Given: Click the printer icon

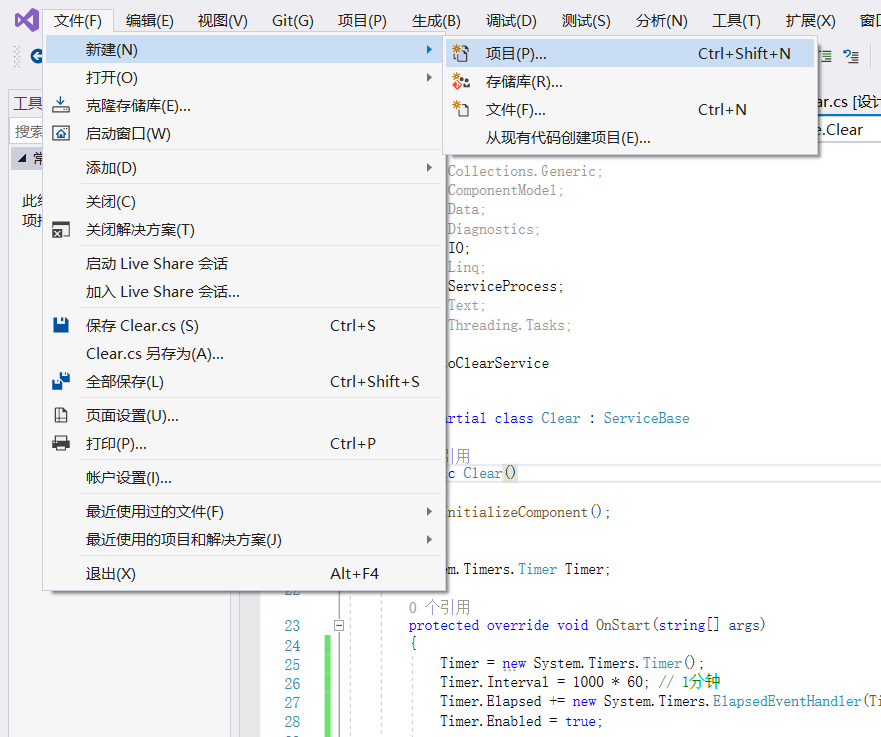Looking at the screenshot, I should click(61, 443).
